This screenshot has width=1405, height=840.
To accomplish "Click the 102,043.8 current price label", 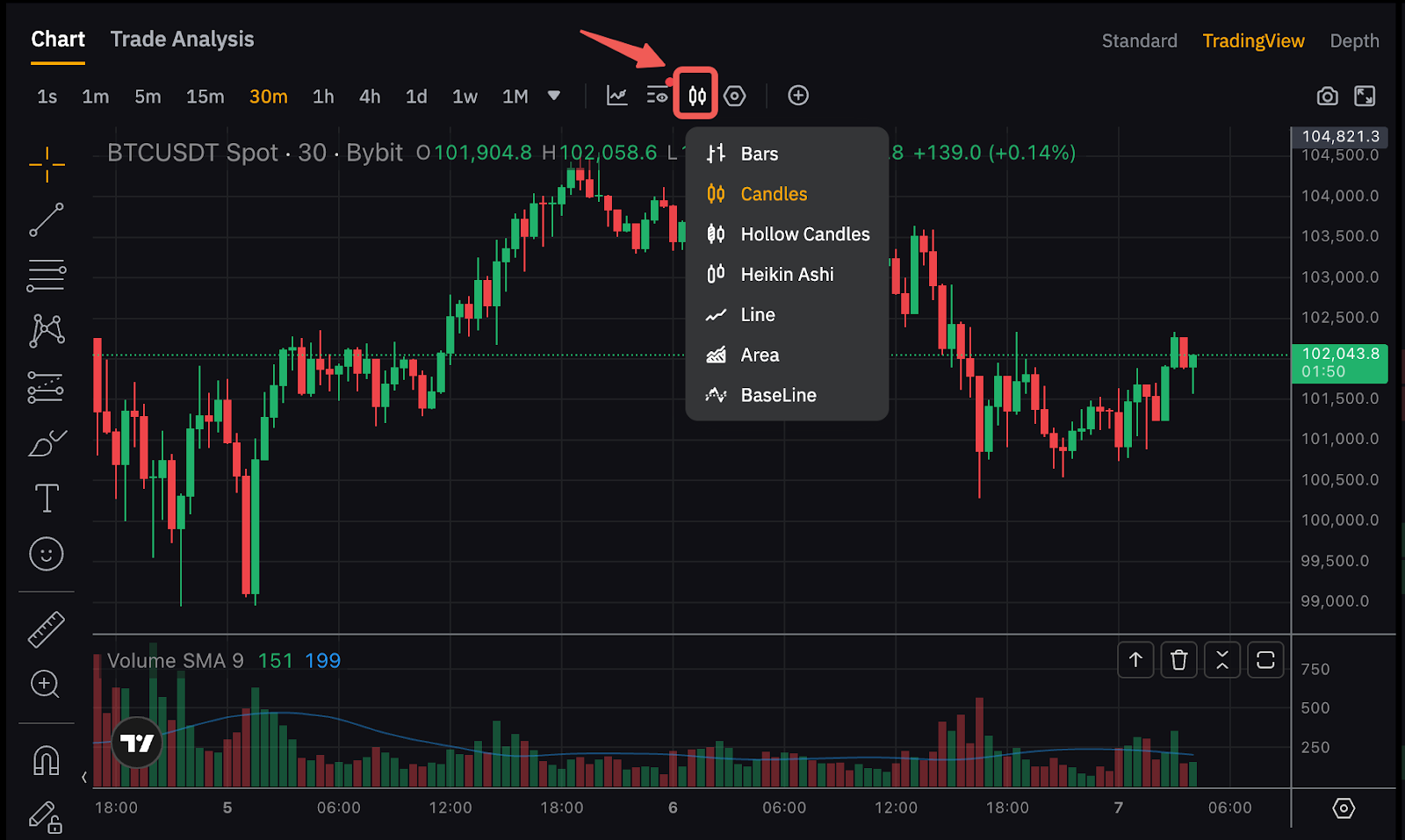I will coord(1339,363).
